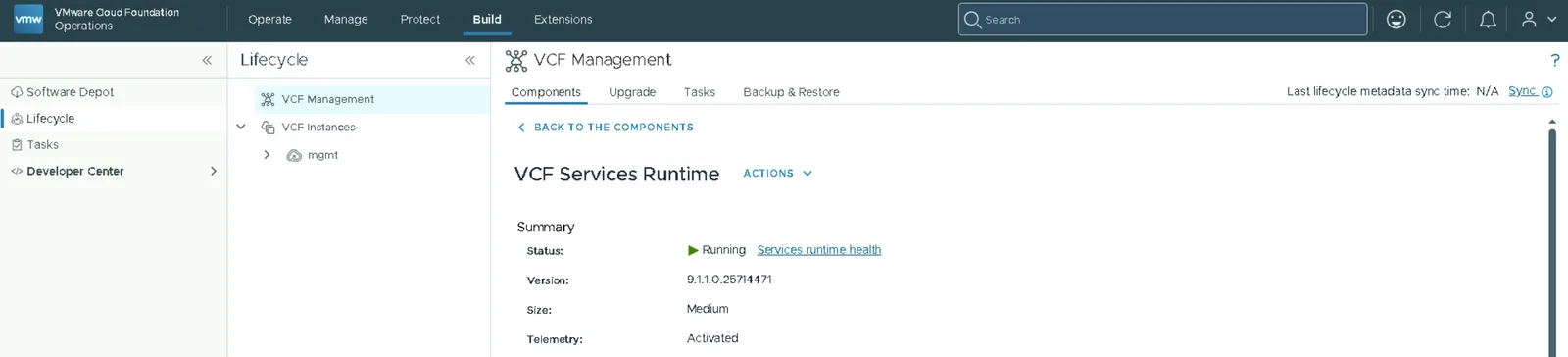Switch to the Tasks tab
The image size is (1568, 357).
[x=700, y=92]
